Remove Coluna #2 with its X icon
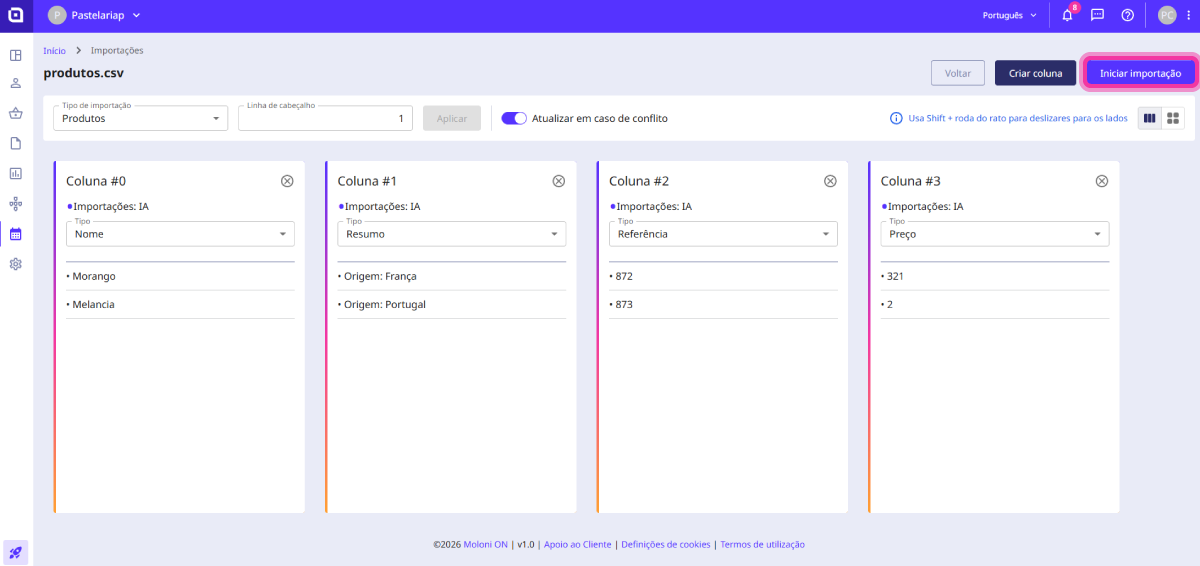Screen dimensions: 1200x566 click(x=830, y=181)
